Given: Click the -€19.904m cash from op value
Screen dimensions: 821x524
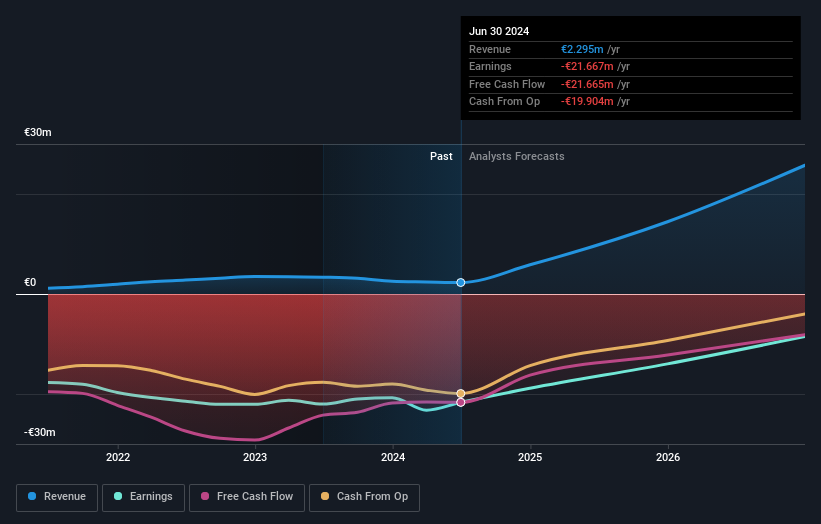Looking at the screenshot, I should [x=587, y=102].
